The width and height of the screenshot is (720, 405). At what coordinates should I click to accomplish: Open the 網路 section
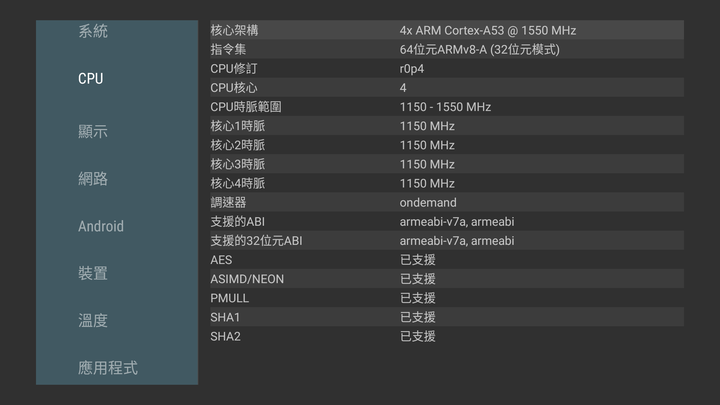point(93,179)
